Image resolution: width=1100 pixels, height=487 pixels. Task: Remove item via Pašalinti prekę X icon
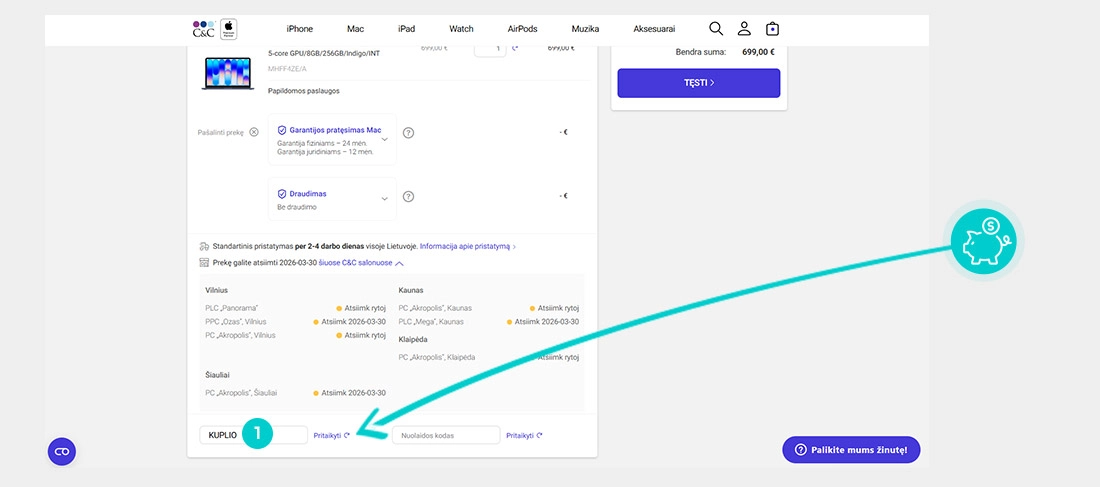coord(254,132)
